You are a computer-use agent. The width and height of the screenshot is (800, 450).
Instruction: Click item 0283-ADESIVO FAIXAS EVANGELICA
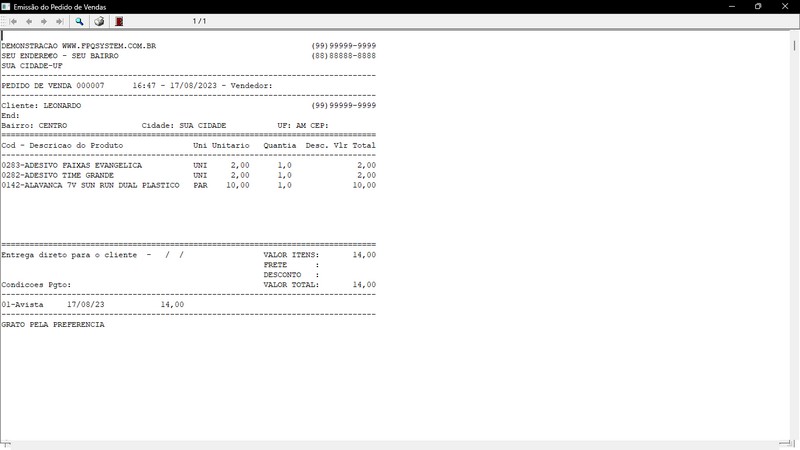pos(71,165)
